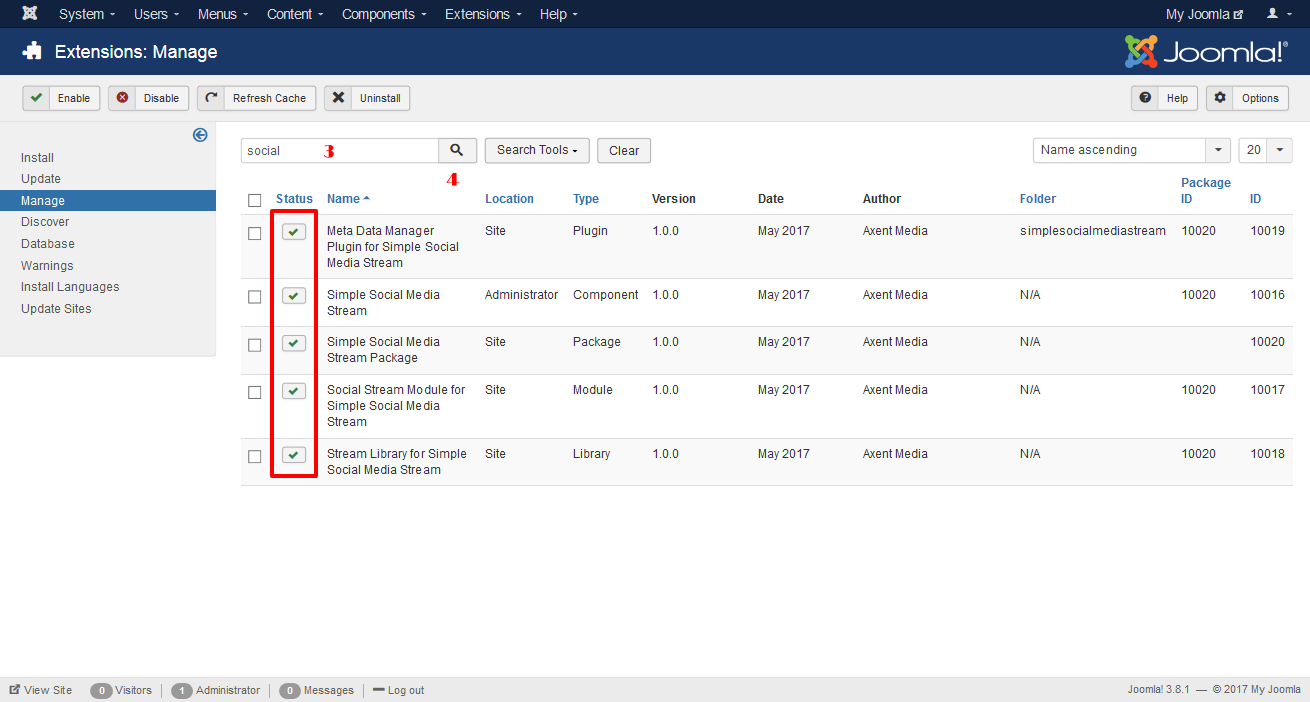Open the Help menu in top bar

click(x=558, y=14)
